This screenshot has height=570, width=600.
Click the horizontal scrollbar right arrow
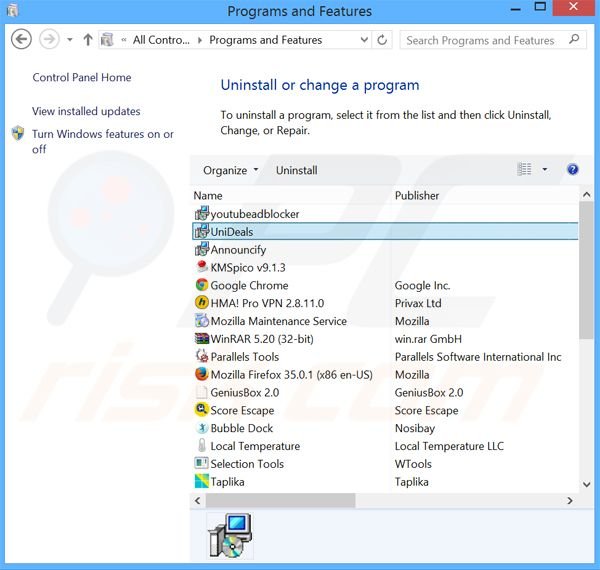pyautogui.click(x=570, y=500)
